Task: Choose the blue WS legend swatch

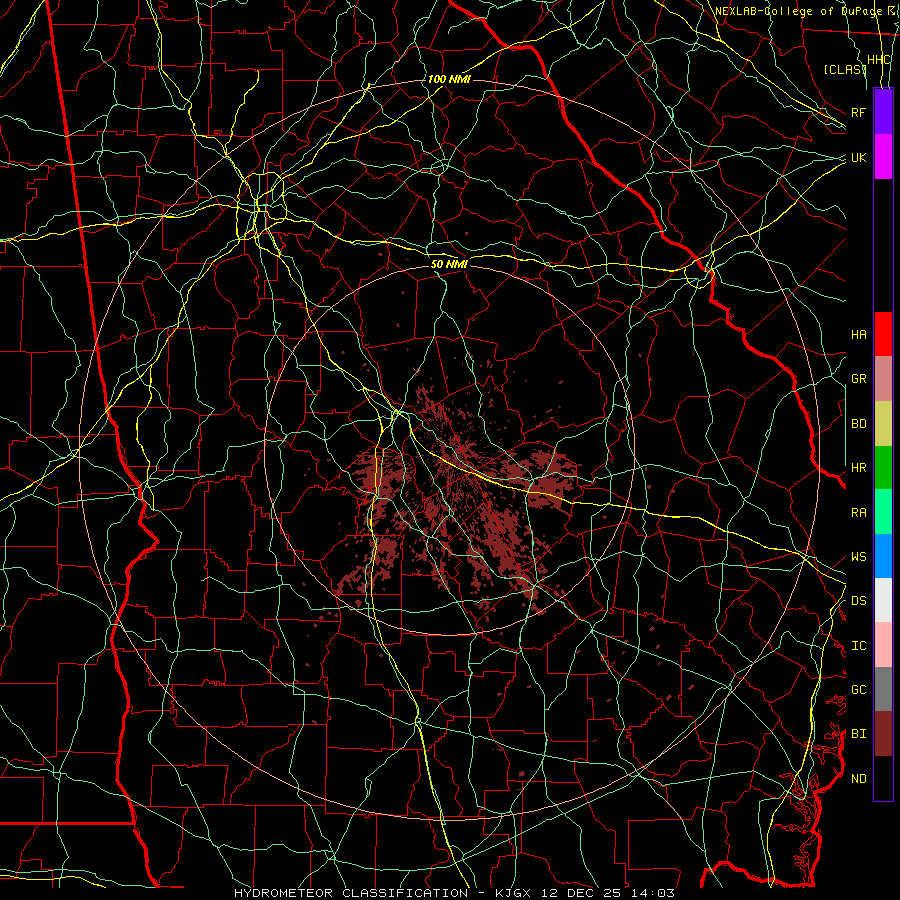Action: tap(883, 556)
